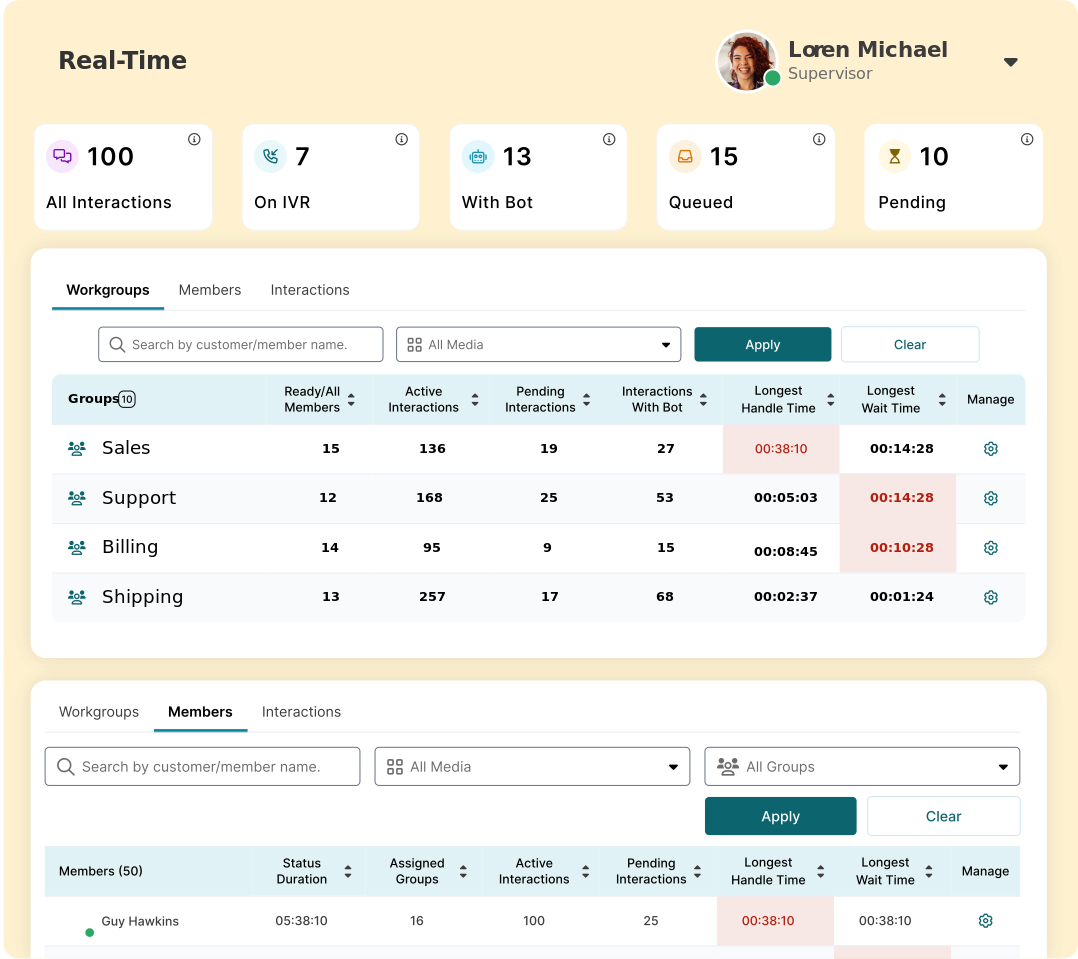This screenshot has width=1078, height=959.
Task: Click the gear icon for Guy Hawkins
Action: pyautogui.click(x=985, y=920)
